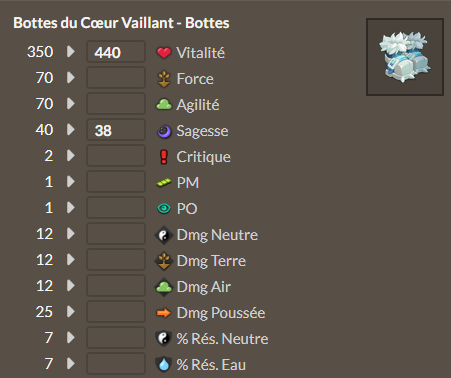Select the Vitalité input field showing 440
The width and height of the screenshot is (451, 378).
[116, 52]
